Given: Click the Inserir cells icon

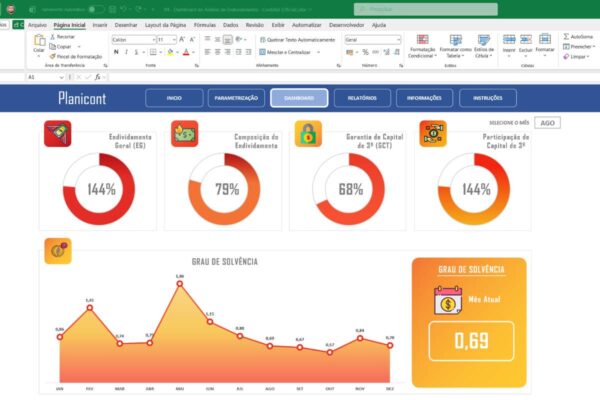Looking at the screenshot, I should [509, 39].
